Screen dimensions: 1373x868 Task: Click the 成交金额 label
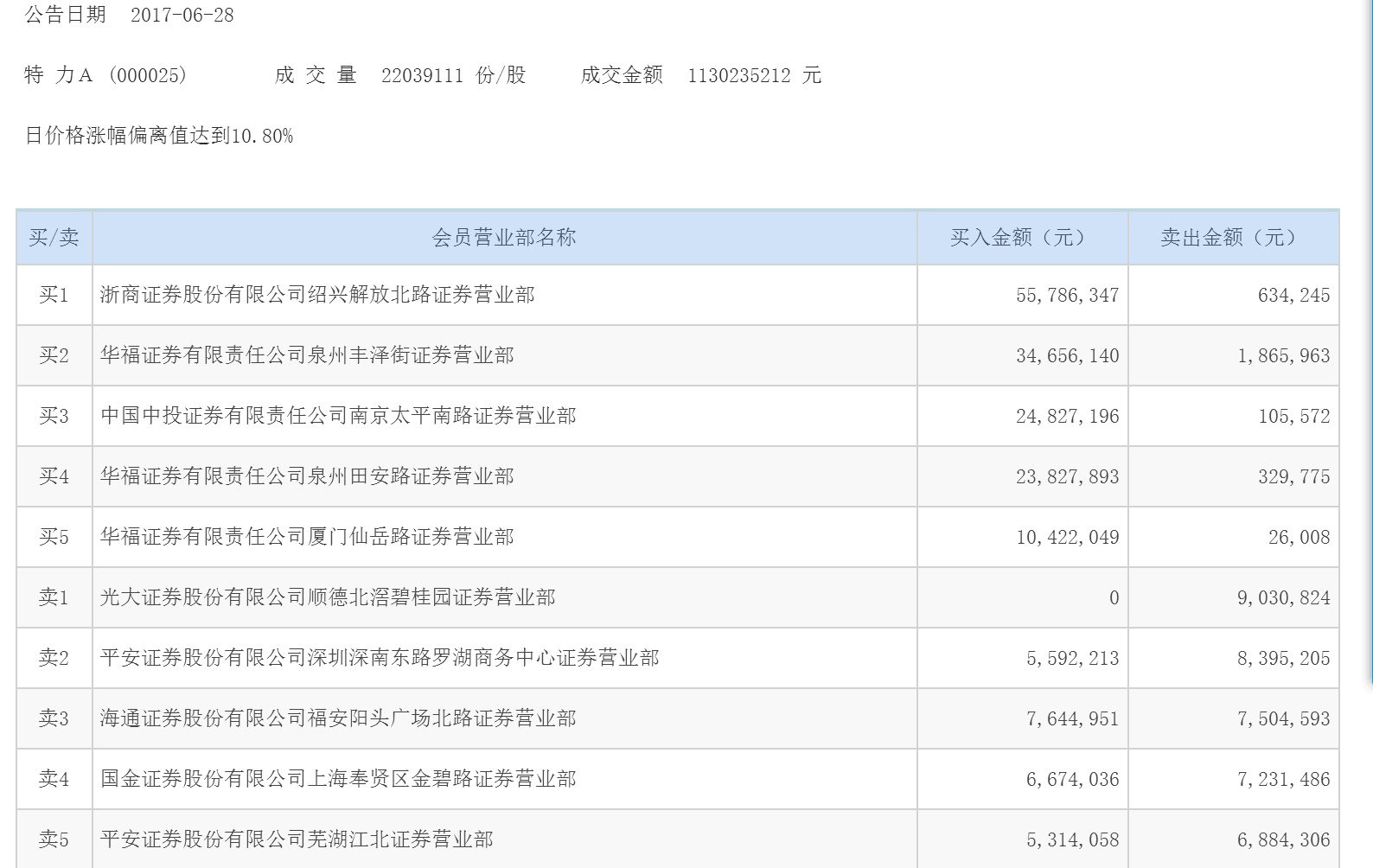[x=623, y=75]
